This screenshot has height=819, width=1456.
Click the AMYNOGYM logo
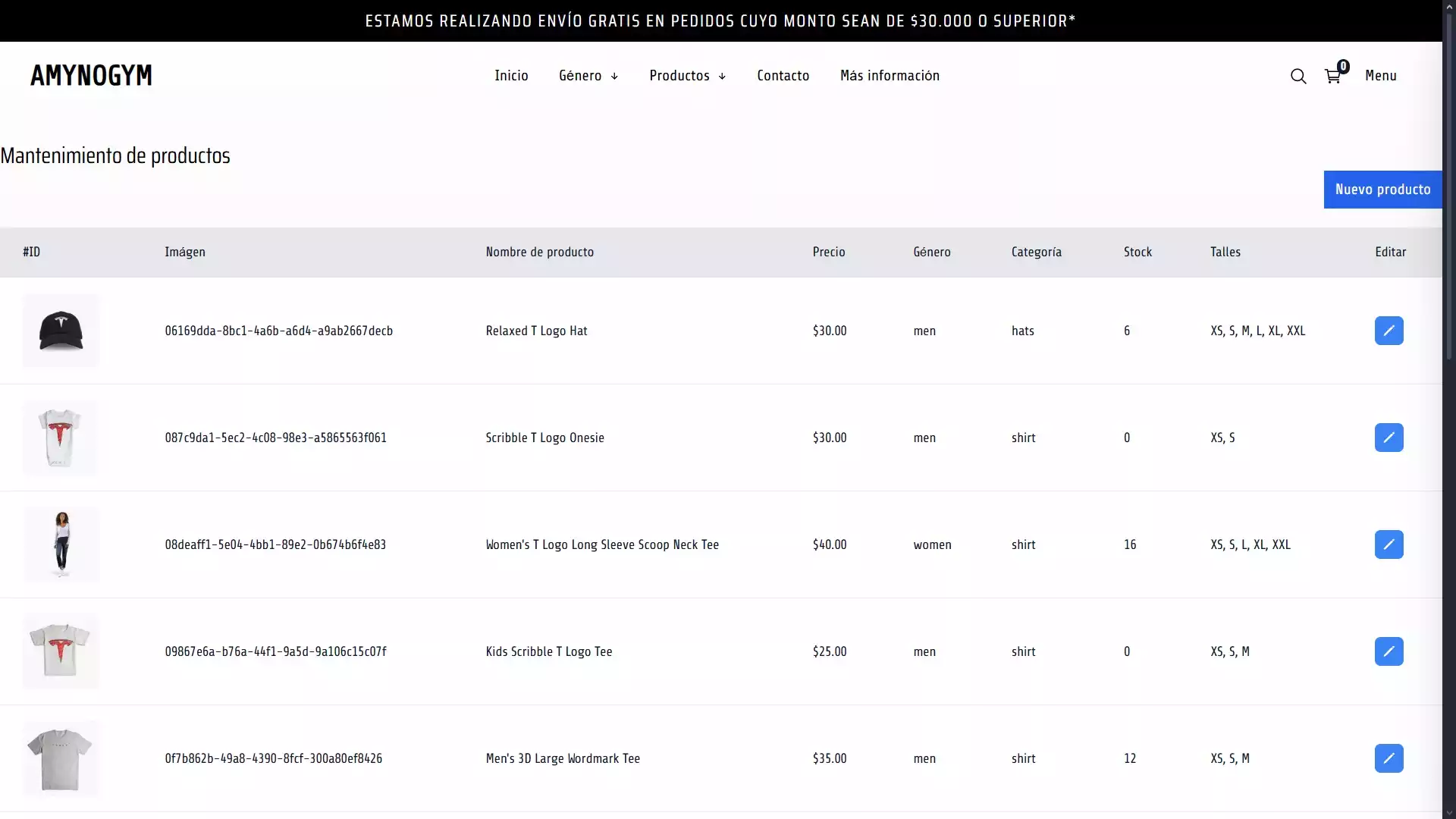[x=91, y=75]
